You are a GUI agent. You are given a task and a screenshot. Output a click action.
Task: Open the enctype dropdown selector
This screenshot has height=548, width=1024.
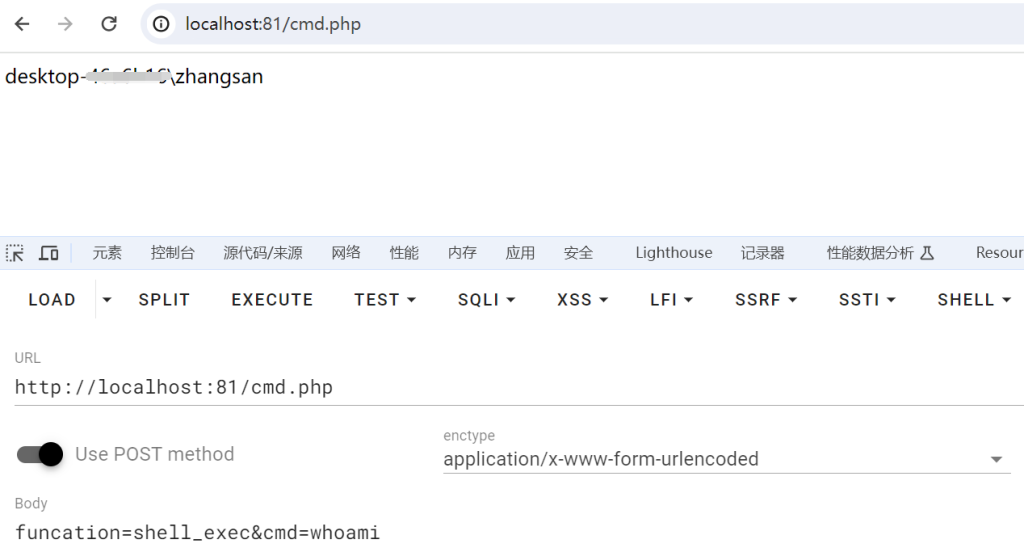tap(727, 459)
